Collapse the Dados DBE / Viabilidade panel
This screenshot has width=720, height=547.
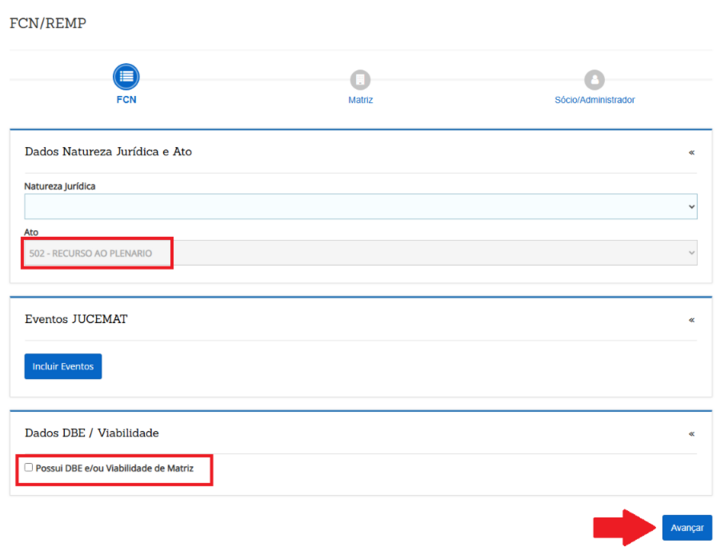(691, 434)
